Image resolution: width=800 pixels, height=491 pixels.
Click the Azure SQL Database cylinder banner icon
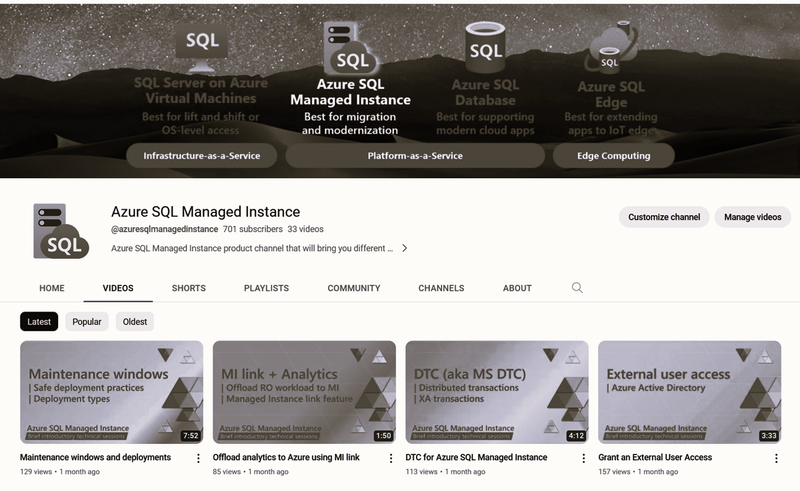point(485,47)
